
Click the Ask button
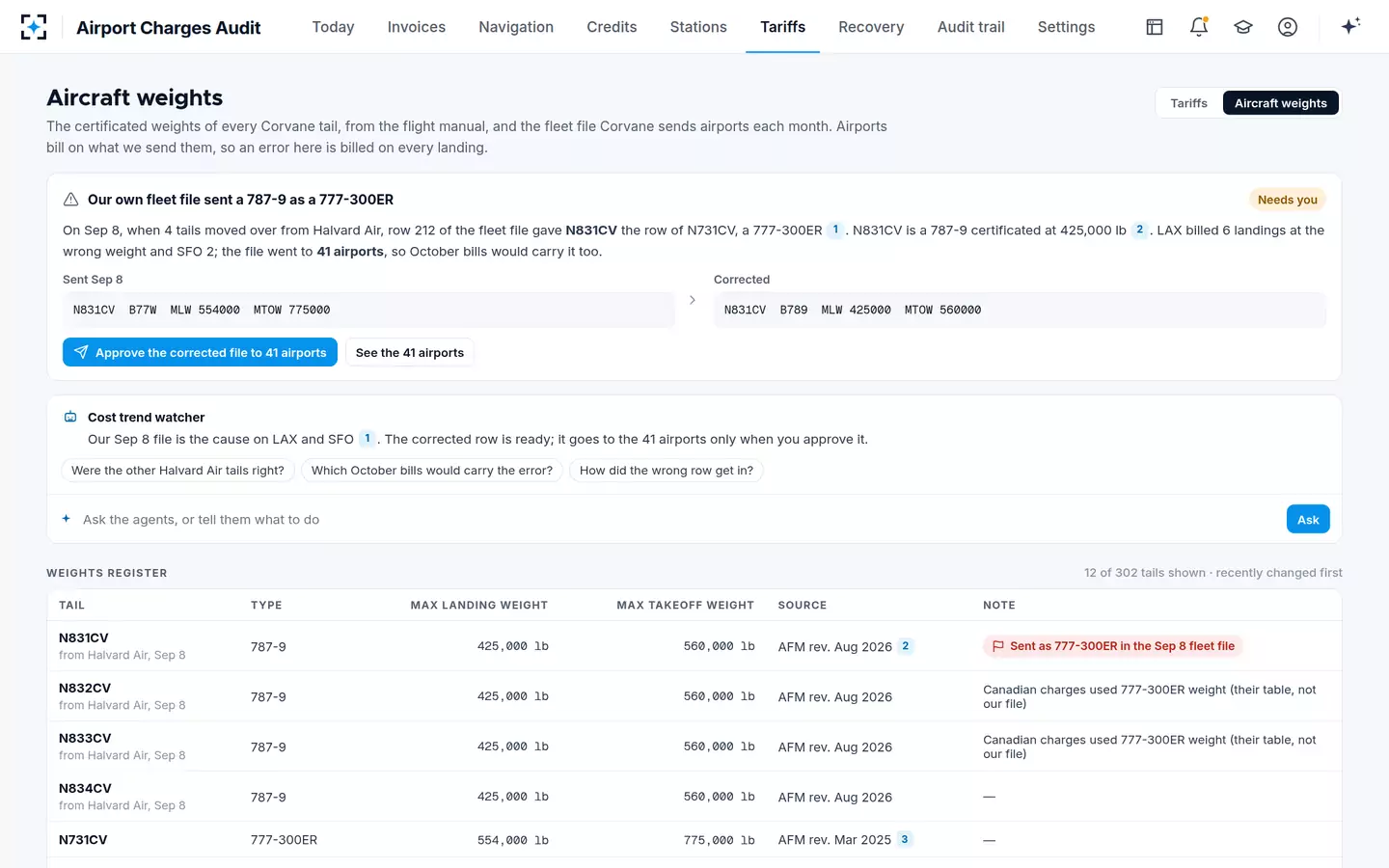[x=1308, y=519]
